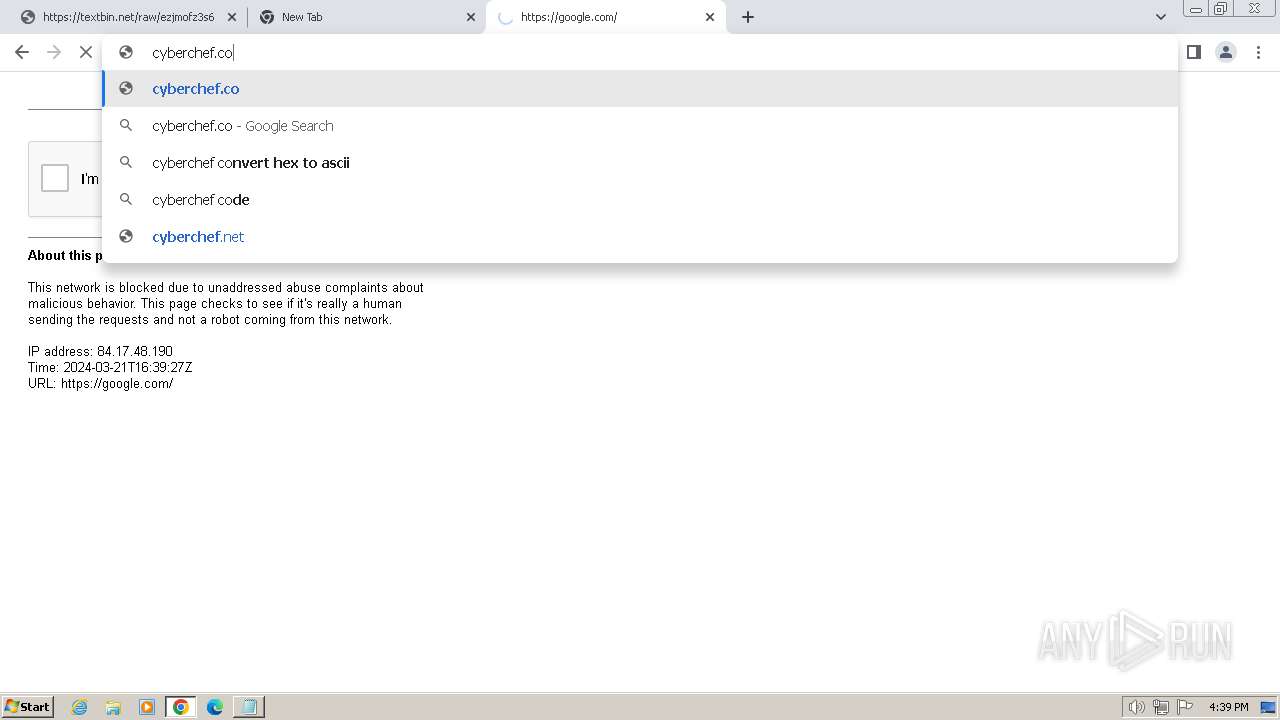The width and height of the screenshot is (1280, 720).
Task: Pick 'cyberchef convert hex to ascii' suggestion
Action: point(640,163)
